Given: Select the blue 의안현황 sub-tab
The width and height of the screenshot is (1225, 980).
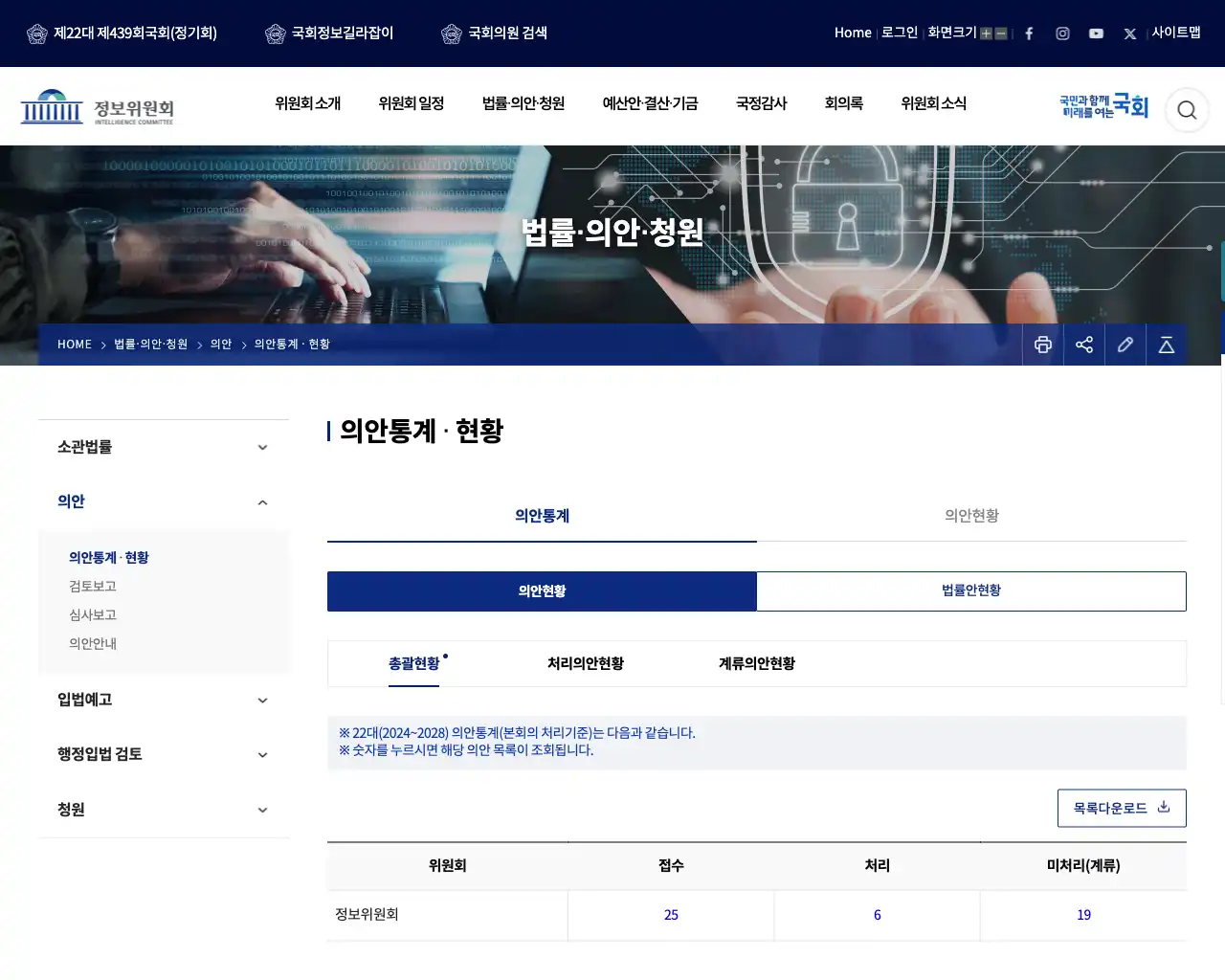Looking at the screenshot, I should pyautogui.click(x=542, y=591).
